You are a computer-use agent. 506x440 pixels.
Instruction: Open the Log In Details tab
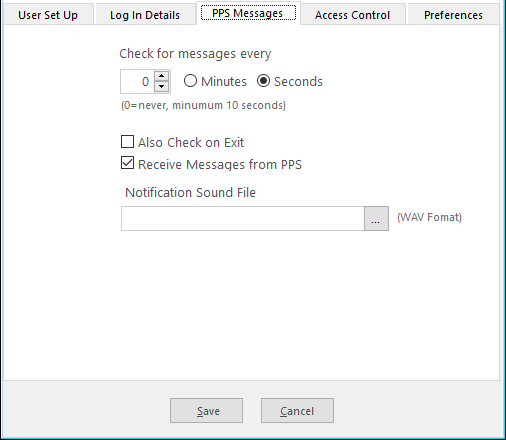(x=145, y=15)
